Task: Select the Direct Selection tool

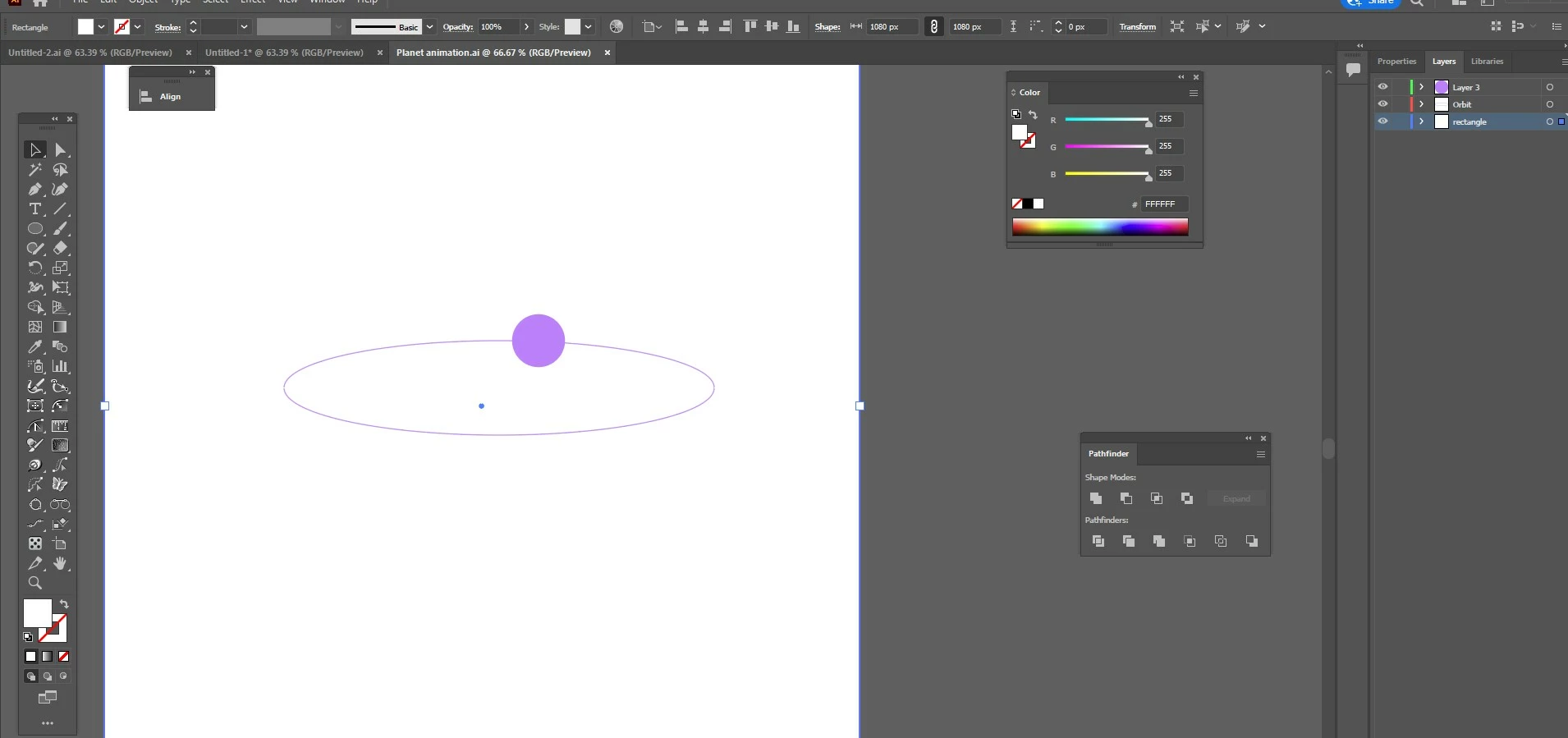Action: tap(60, 150)
